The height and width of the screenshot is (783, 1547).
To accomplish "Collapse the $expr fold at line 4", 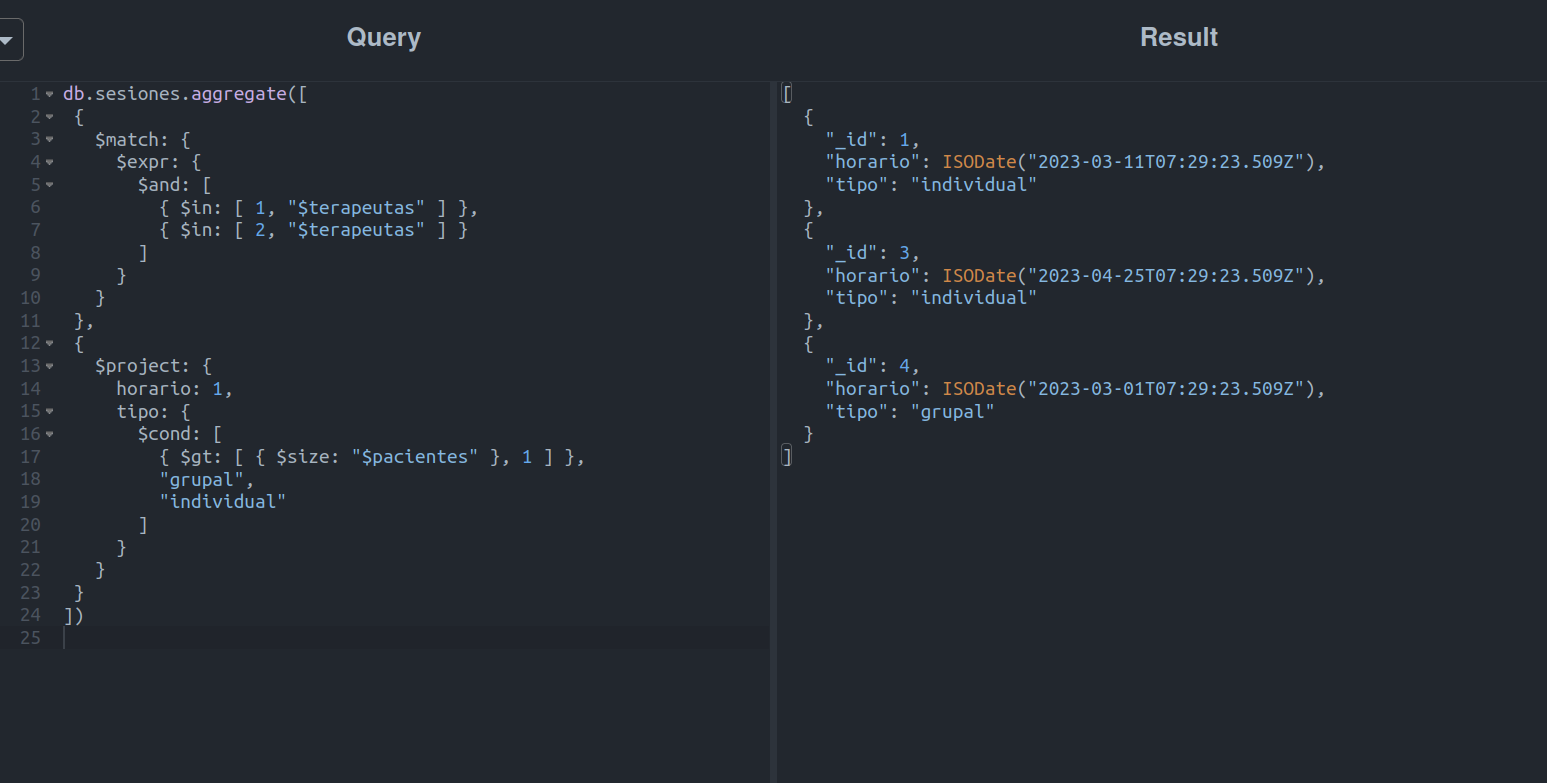I will [49, 162].
